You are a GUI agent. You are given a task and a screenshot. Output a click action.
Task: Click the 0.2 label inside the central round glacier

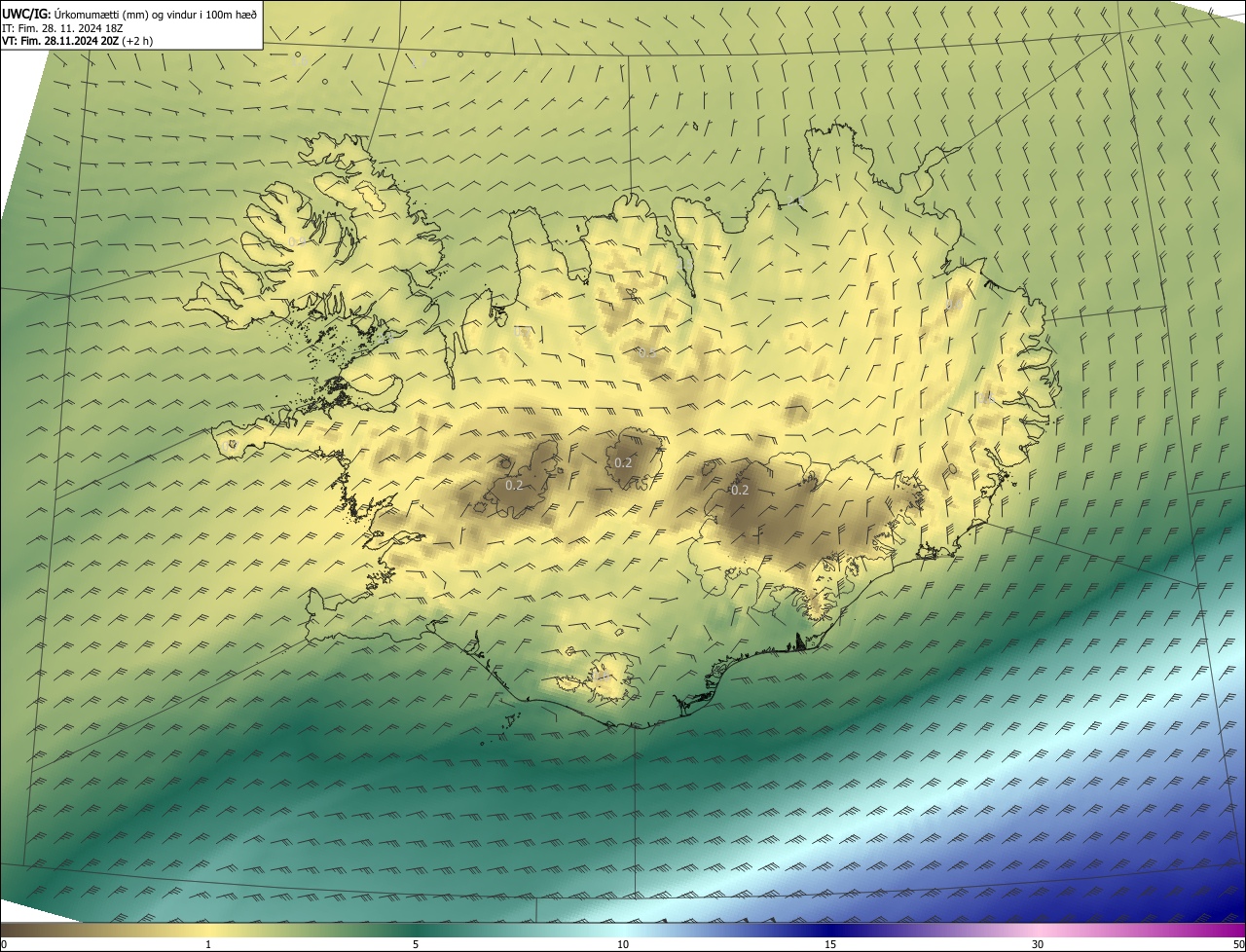click(x=624, y=462)
